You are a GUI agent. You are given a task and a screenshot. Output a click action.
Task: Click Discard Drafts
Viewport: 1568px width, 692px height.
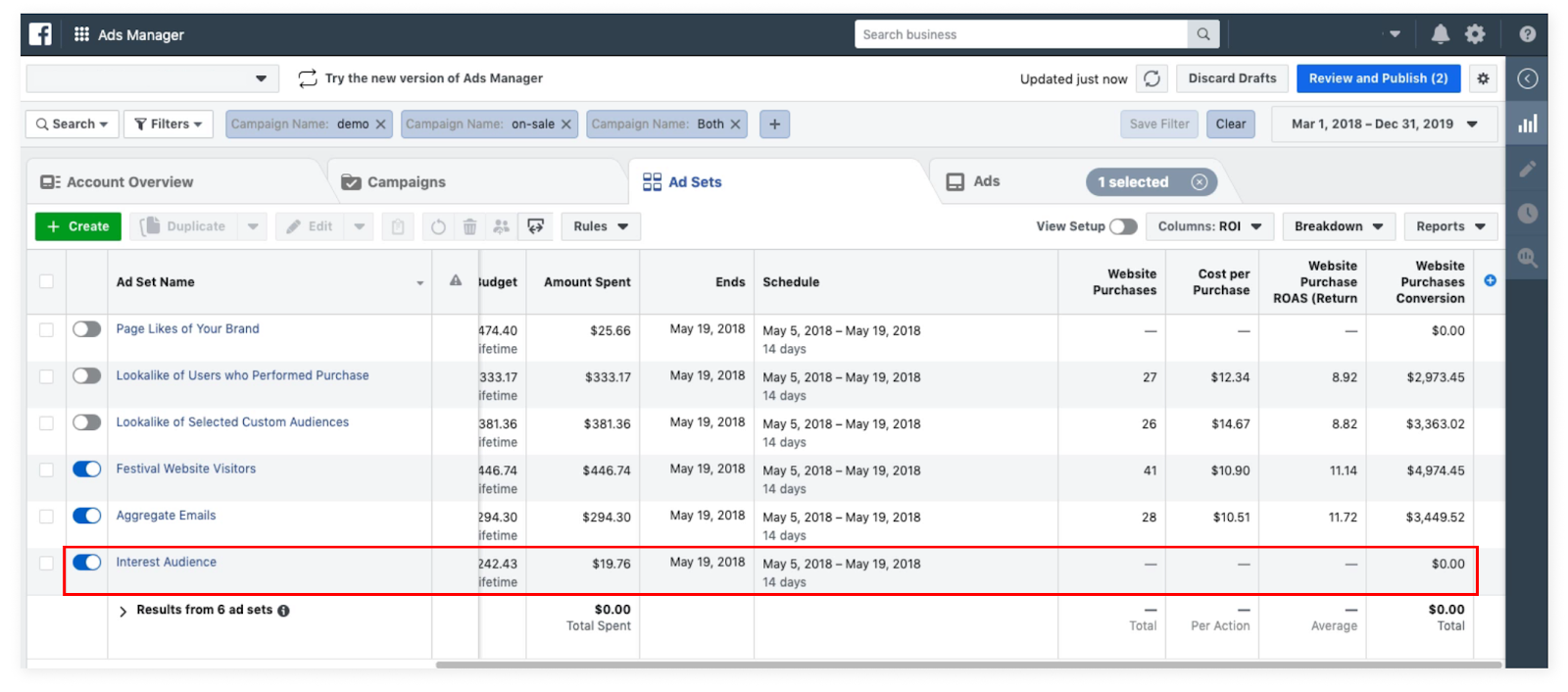[x=1232, y=78]
